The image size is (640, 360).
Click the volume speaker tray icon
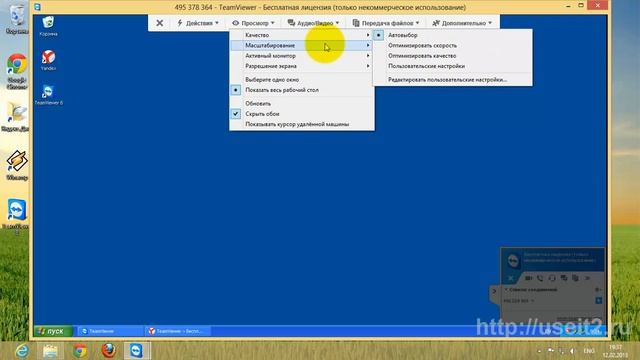[x=572, y=351]
